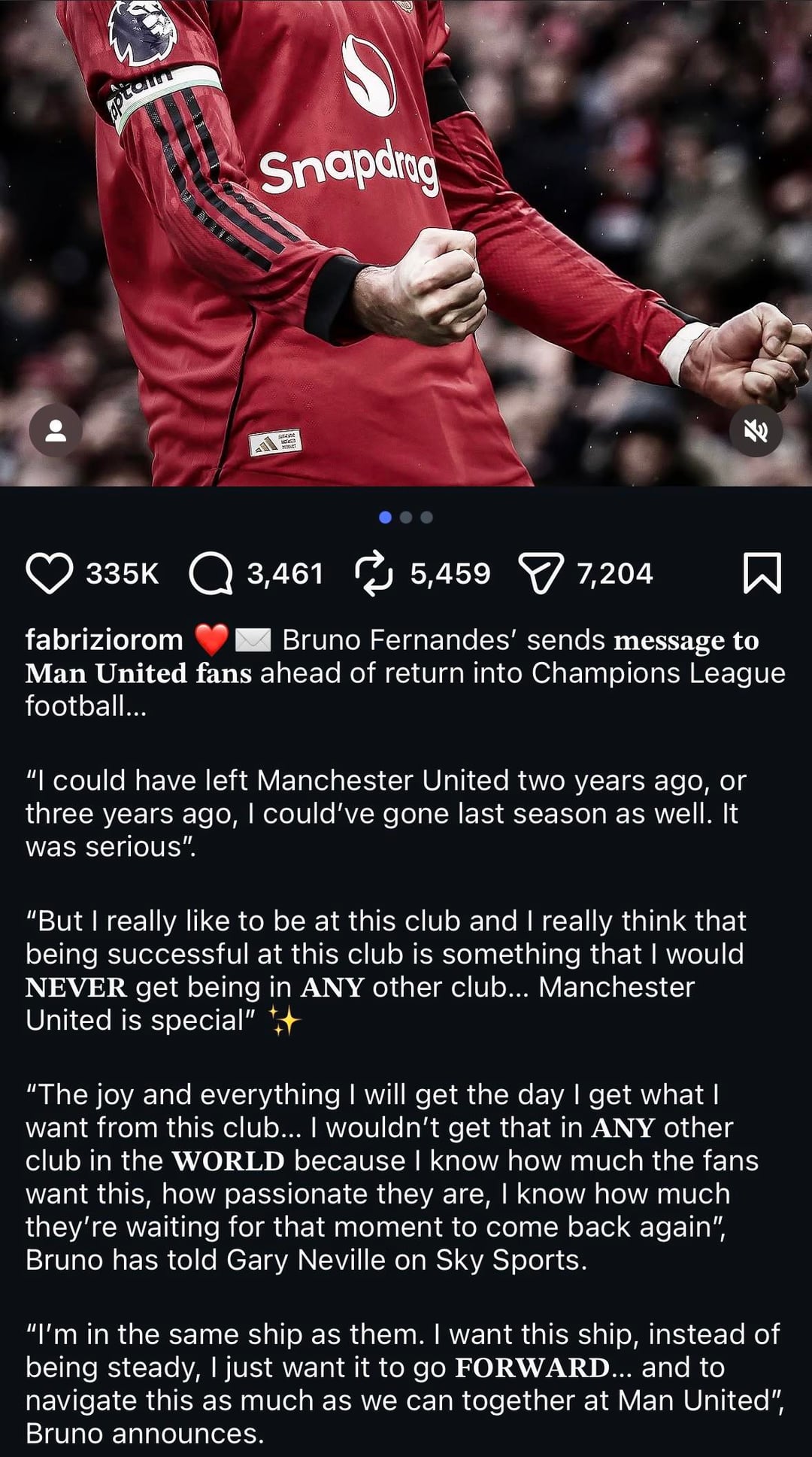Jump to the third carousel dot
This screenshot has height=1457, width=812.
[426, 518]
